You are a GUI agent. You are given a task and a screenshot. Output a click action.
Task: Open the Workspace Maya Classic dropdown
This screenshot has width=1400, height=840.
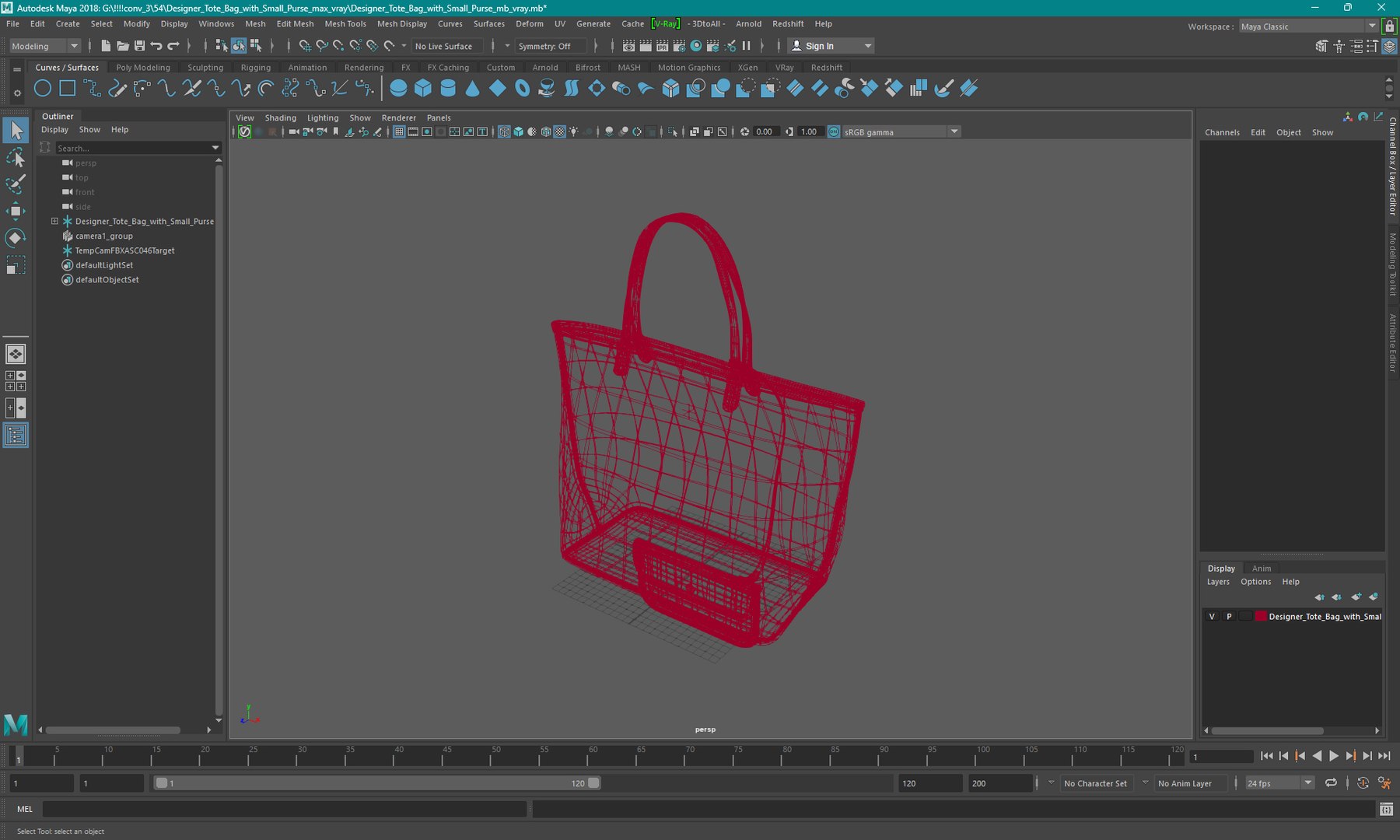[x=1307, y=26]
